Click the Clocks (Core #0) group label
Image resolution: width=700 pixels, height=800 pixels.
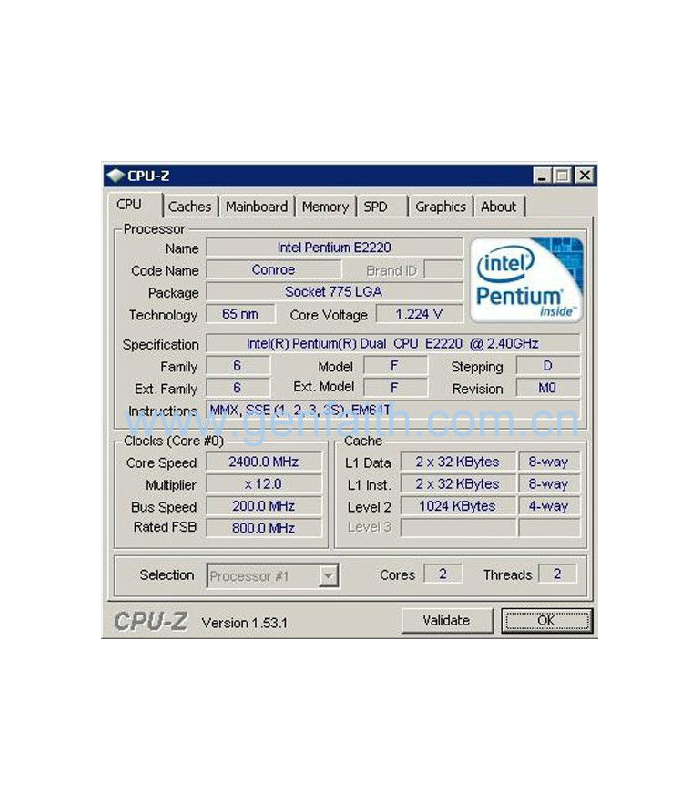(174, 441)
